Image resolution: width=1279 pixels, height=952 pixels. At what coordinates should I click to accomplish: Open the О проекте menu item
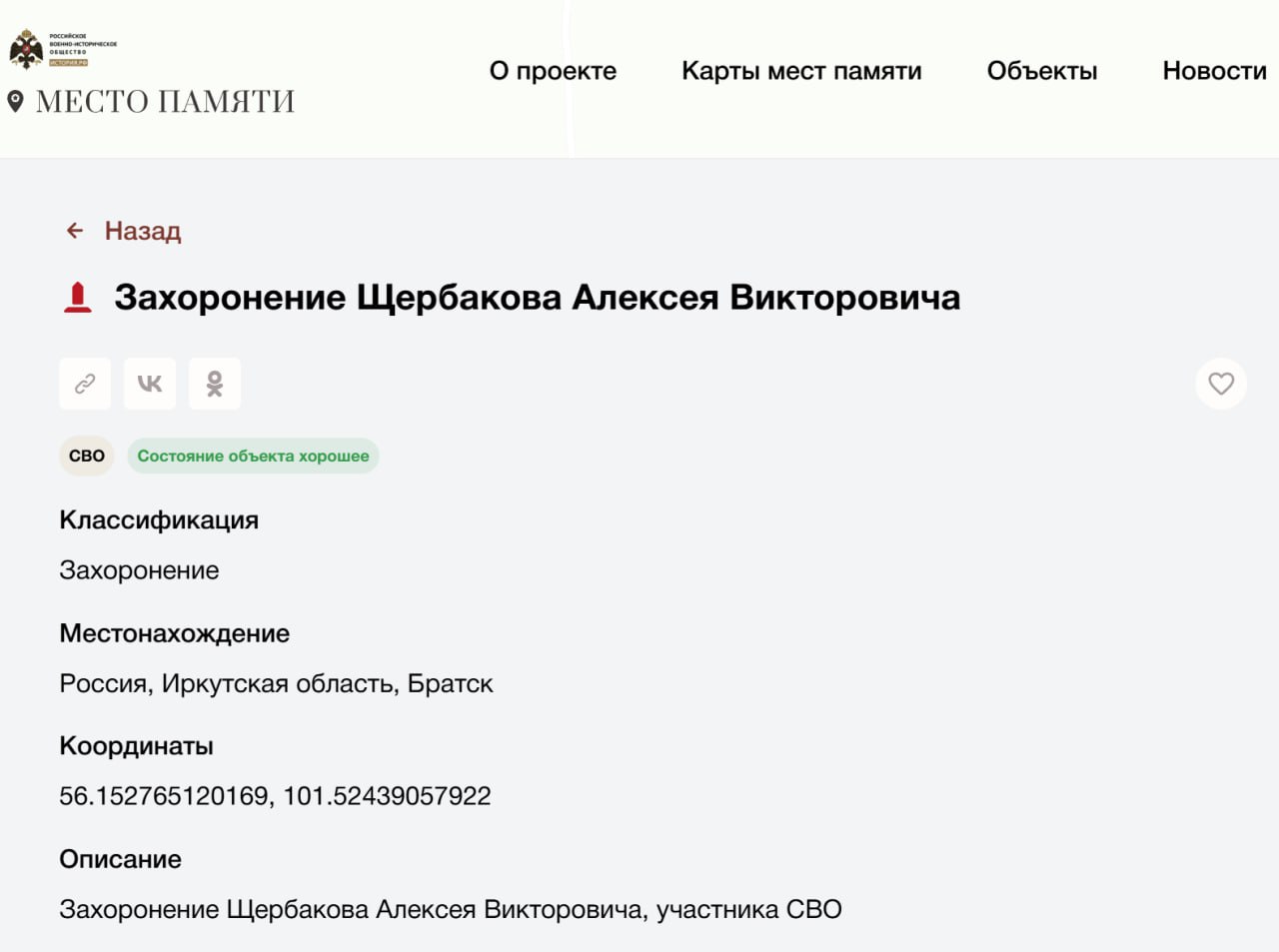pos(553,71)
